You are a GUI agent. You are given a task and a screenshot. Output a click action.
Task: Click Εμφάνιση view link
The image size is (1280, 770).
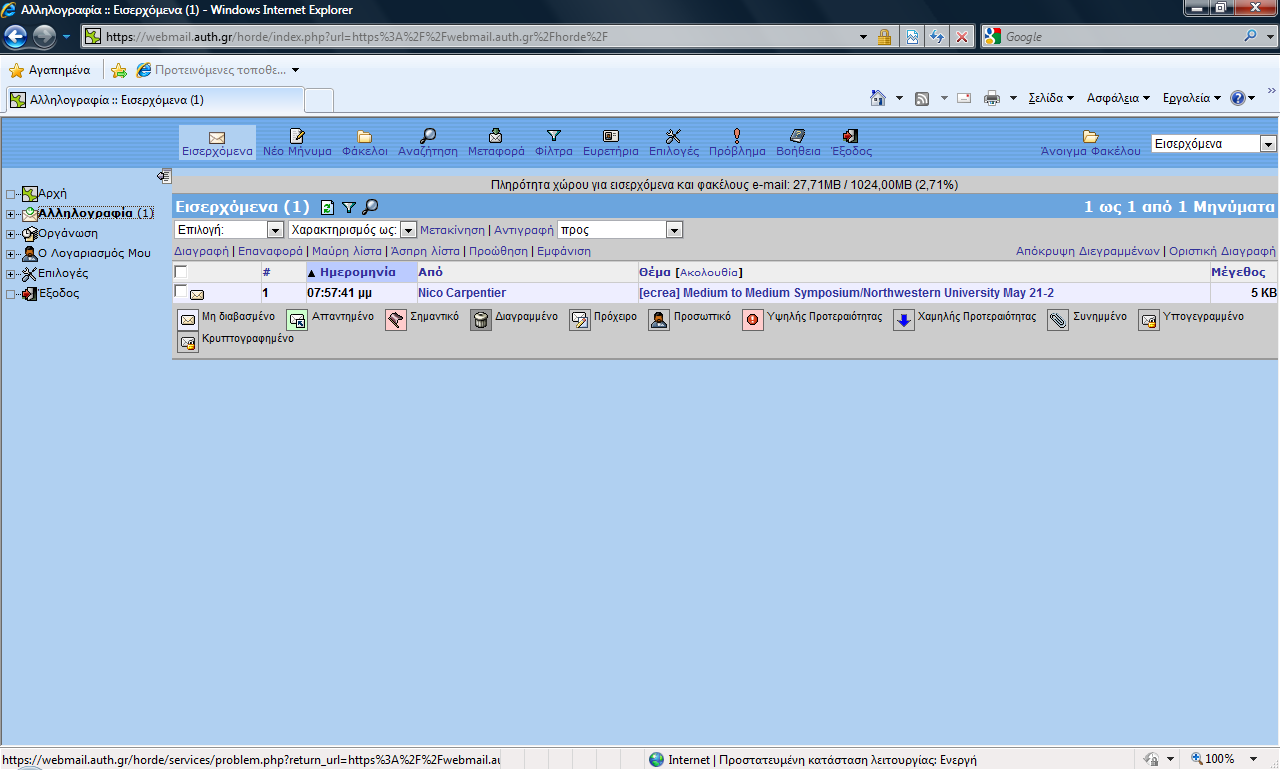[x=564, y=251]
